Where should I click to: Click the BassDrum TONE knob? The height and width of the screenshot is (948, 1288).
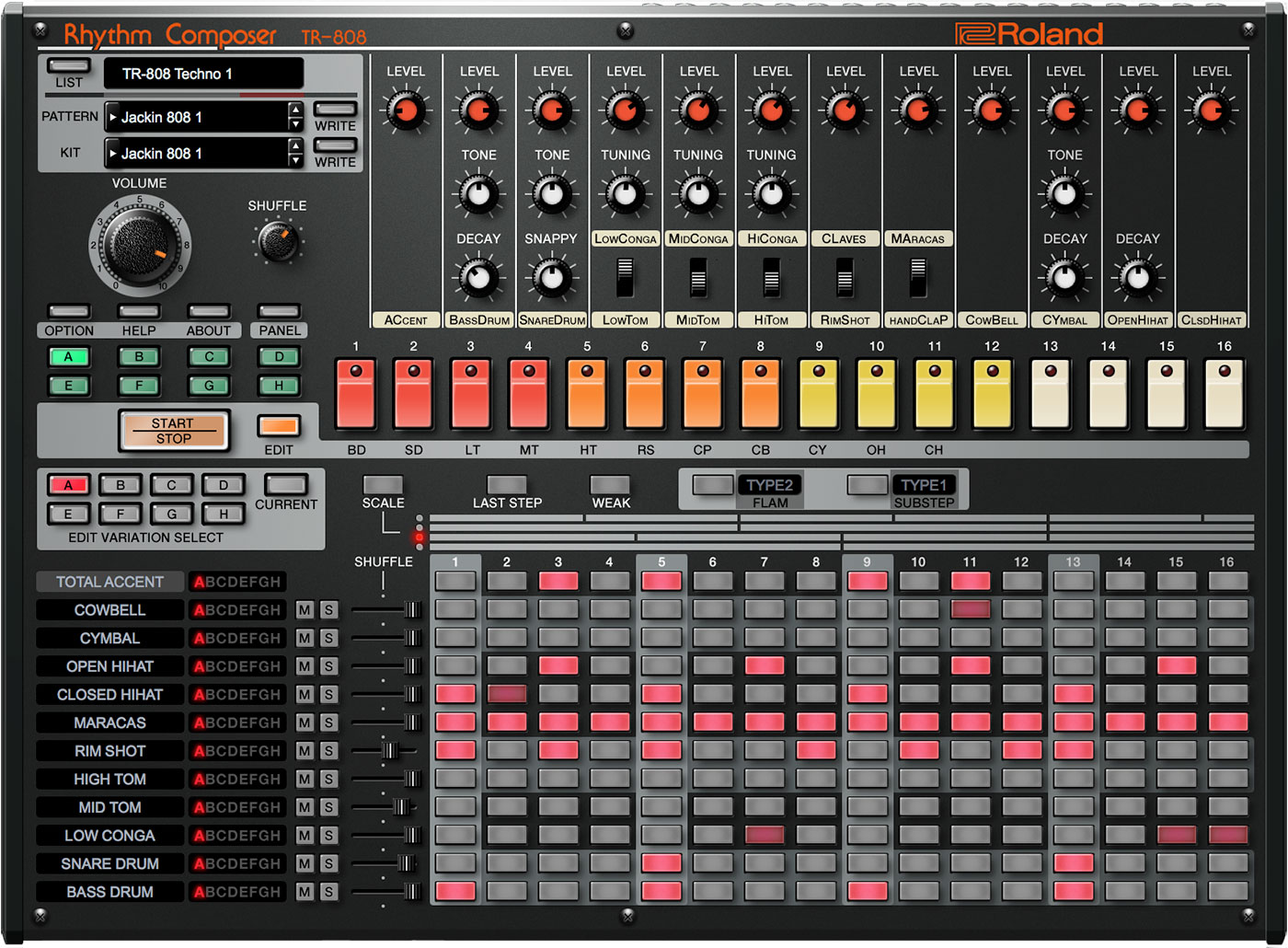tap(478, 193)
